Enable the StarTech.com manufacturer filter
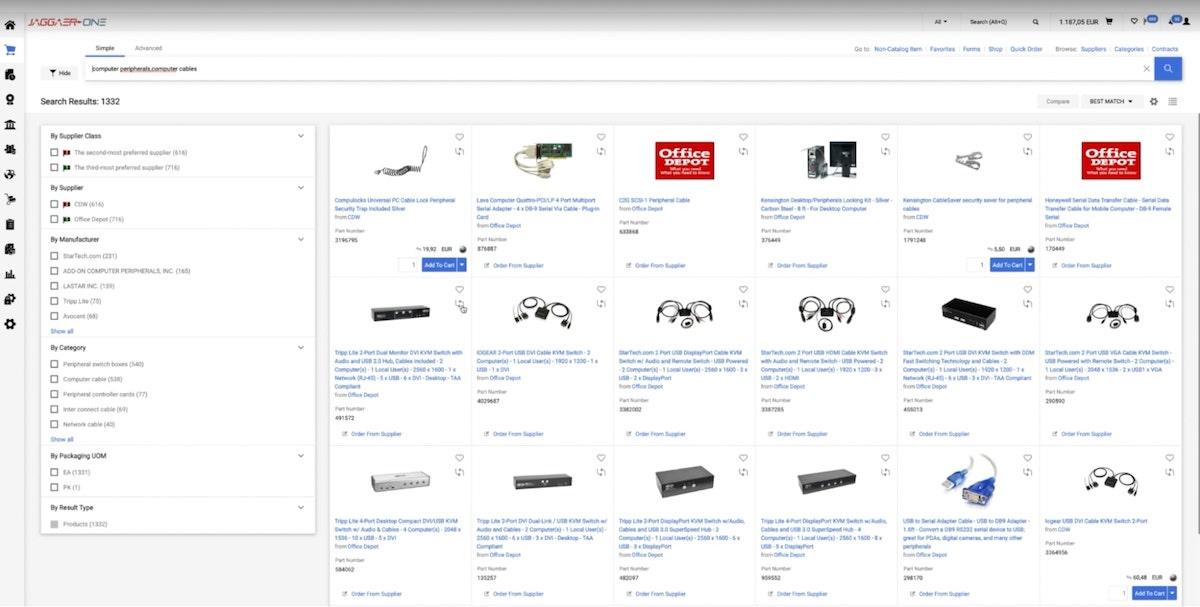This screenshot has width=1200, height=607. [54, 256]
